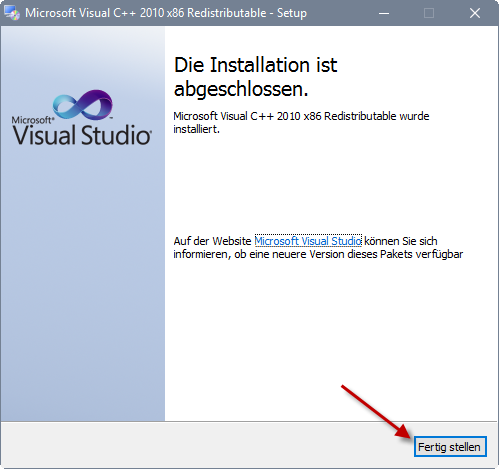Click the setup installer icon in title bar
The height and width of the screenshot is (469, 499).
pos(12,13)
